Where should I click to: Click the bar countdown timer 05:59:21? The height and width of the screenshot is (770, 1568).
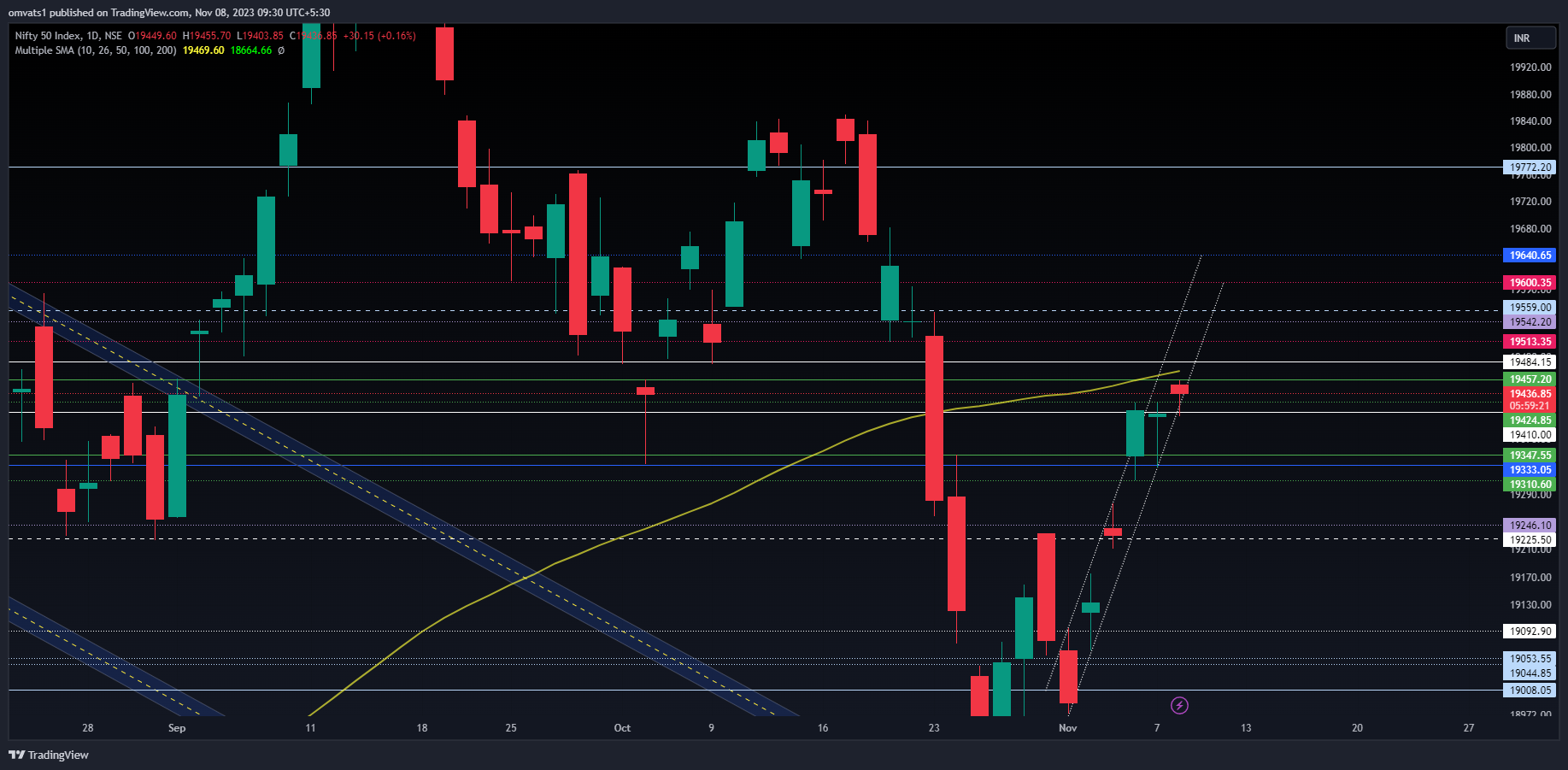[x=1530, y=406]
